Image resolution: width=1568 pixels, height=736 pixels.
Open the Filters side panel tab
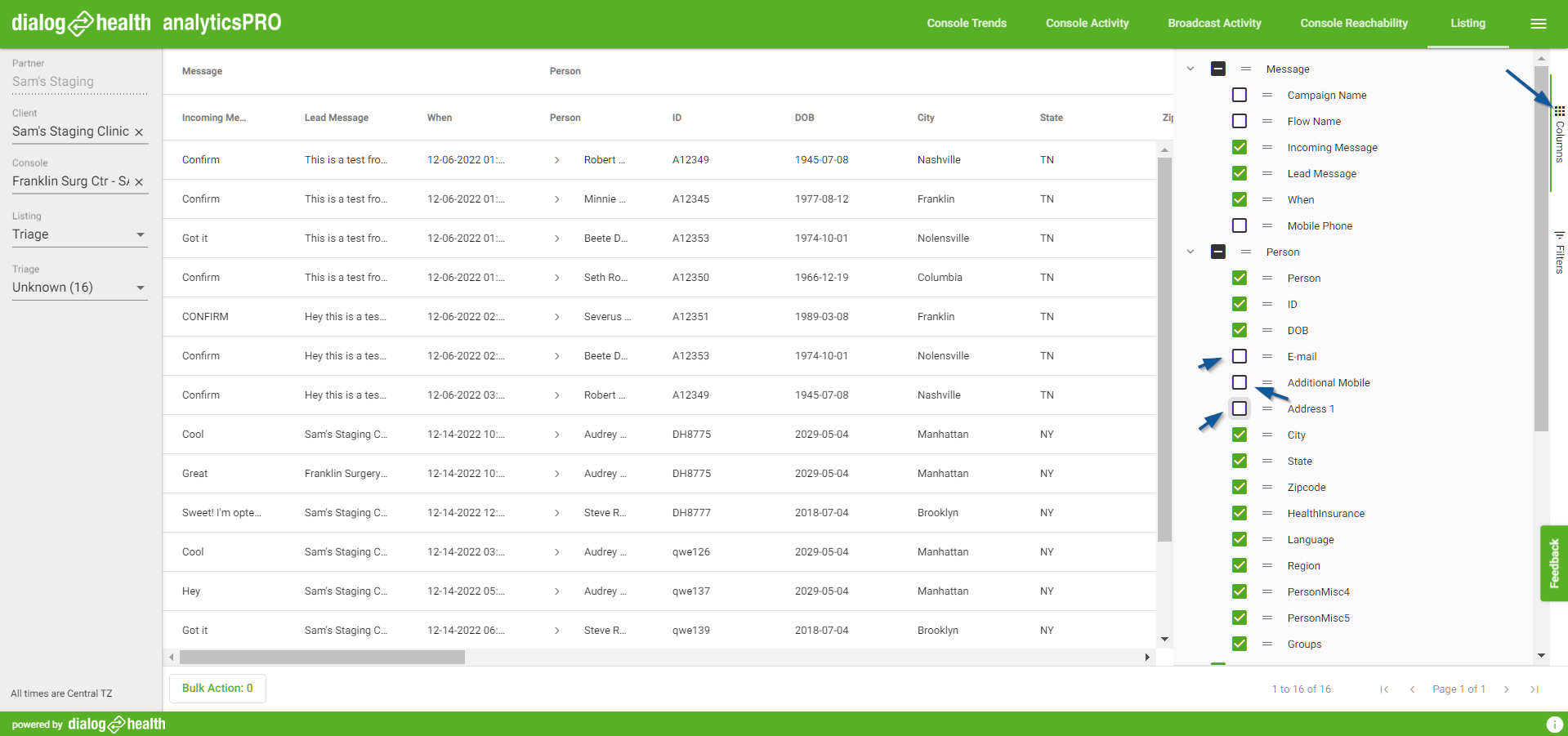click(1559, 252)
